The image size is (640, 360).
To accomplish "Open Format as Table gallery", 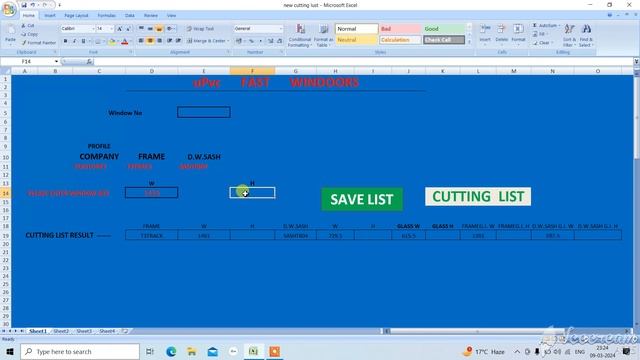I will [324, 36].
